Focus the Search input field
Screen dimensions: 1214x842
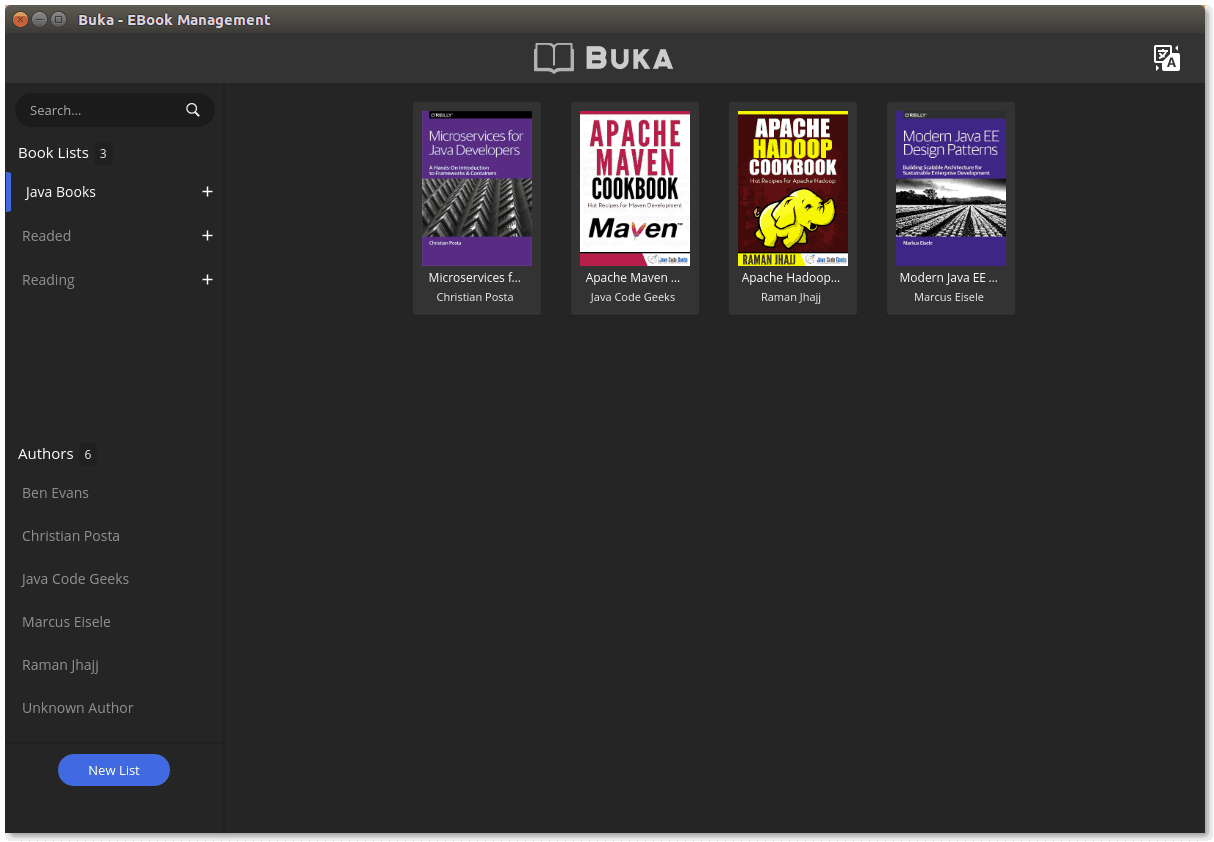pos(115,110)
